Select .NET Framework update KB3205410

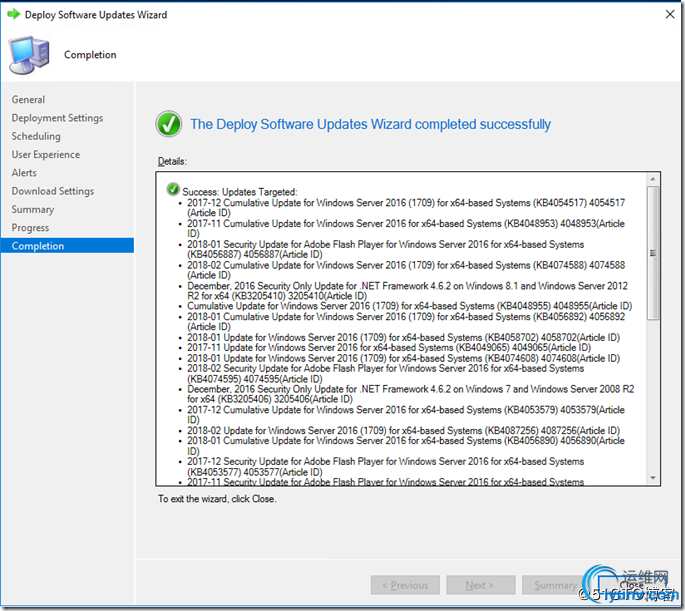coord(407,290)
